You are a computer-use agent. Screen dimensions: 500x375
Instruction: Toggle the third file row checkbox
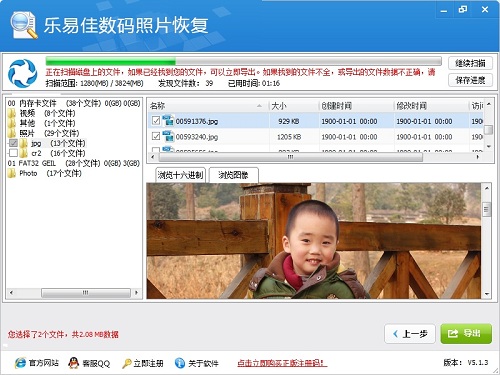pyautogui.click(x=156, y=150)
